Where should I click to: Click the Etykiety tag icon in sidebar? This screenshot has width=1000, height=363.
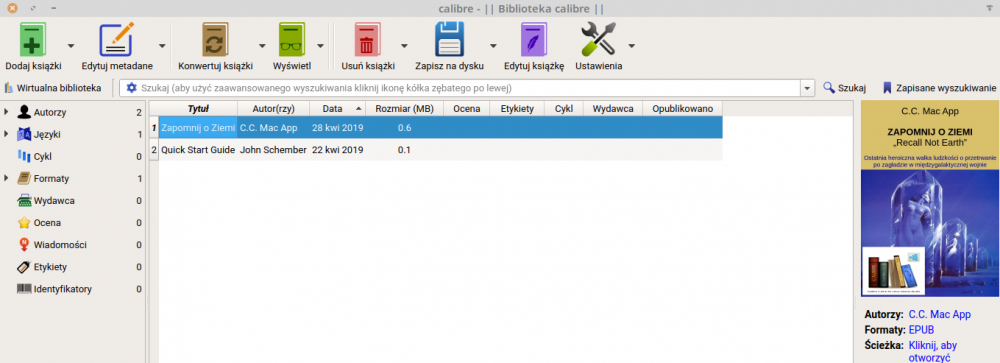click(x=24, y=267)
